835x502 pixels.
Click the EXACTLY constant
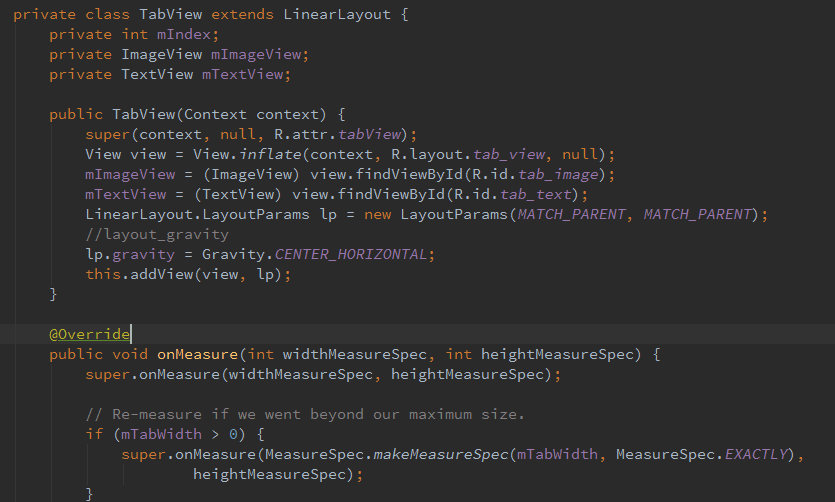[756, 455]
